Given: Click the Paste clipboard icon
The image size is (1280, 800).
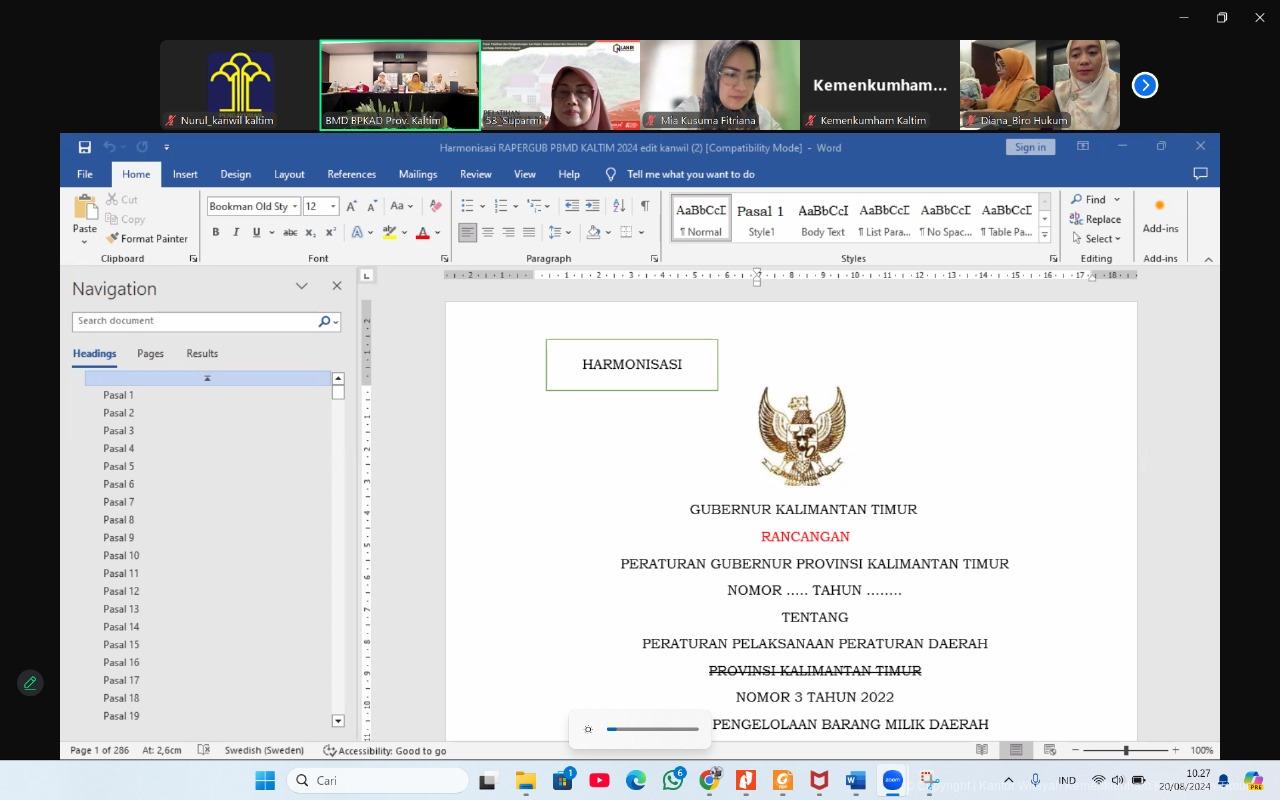Looking at the screenshot, I should click(x=85, y=208).
